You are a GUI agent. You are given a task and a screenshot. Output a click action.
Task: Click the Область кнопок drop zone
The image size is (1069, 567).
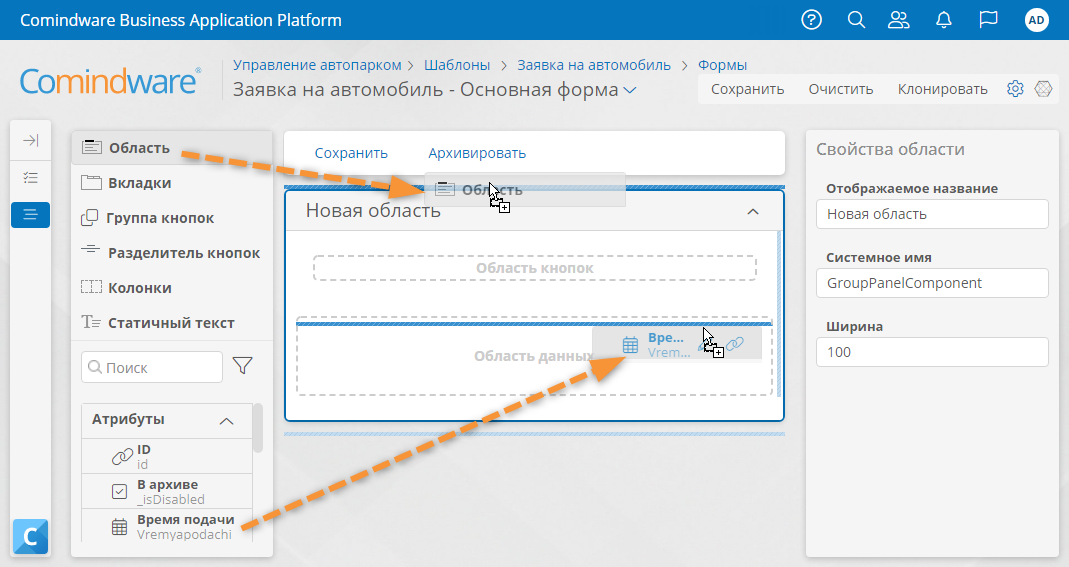(x=534, y=268)
